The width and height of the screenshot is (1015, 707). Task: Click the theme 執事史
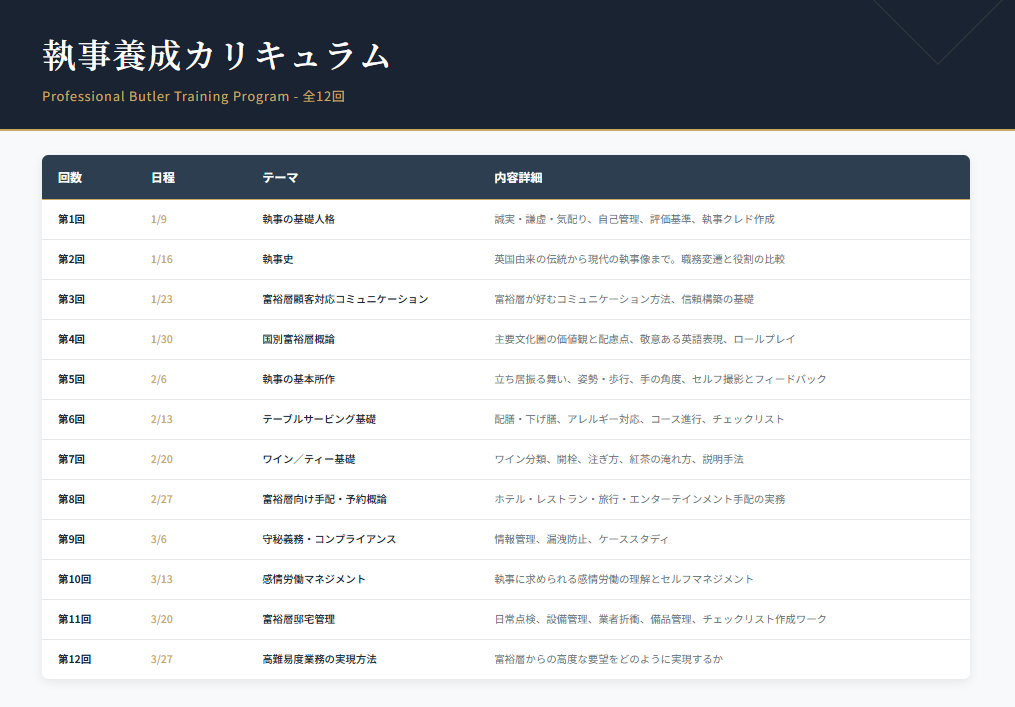tap(278, 260)
